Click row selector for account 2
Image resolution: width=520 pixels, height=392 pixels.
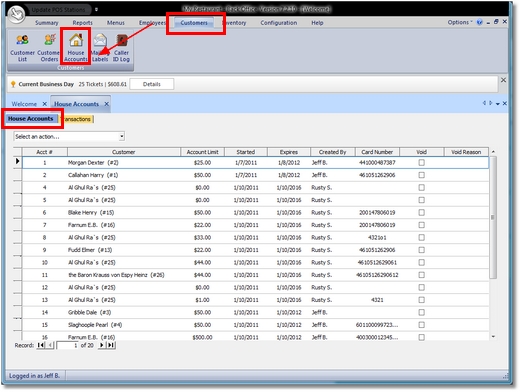[x=17, y=175]
